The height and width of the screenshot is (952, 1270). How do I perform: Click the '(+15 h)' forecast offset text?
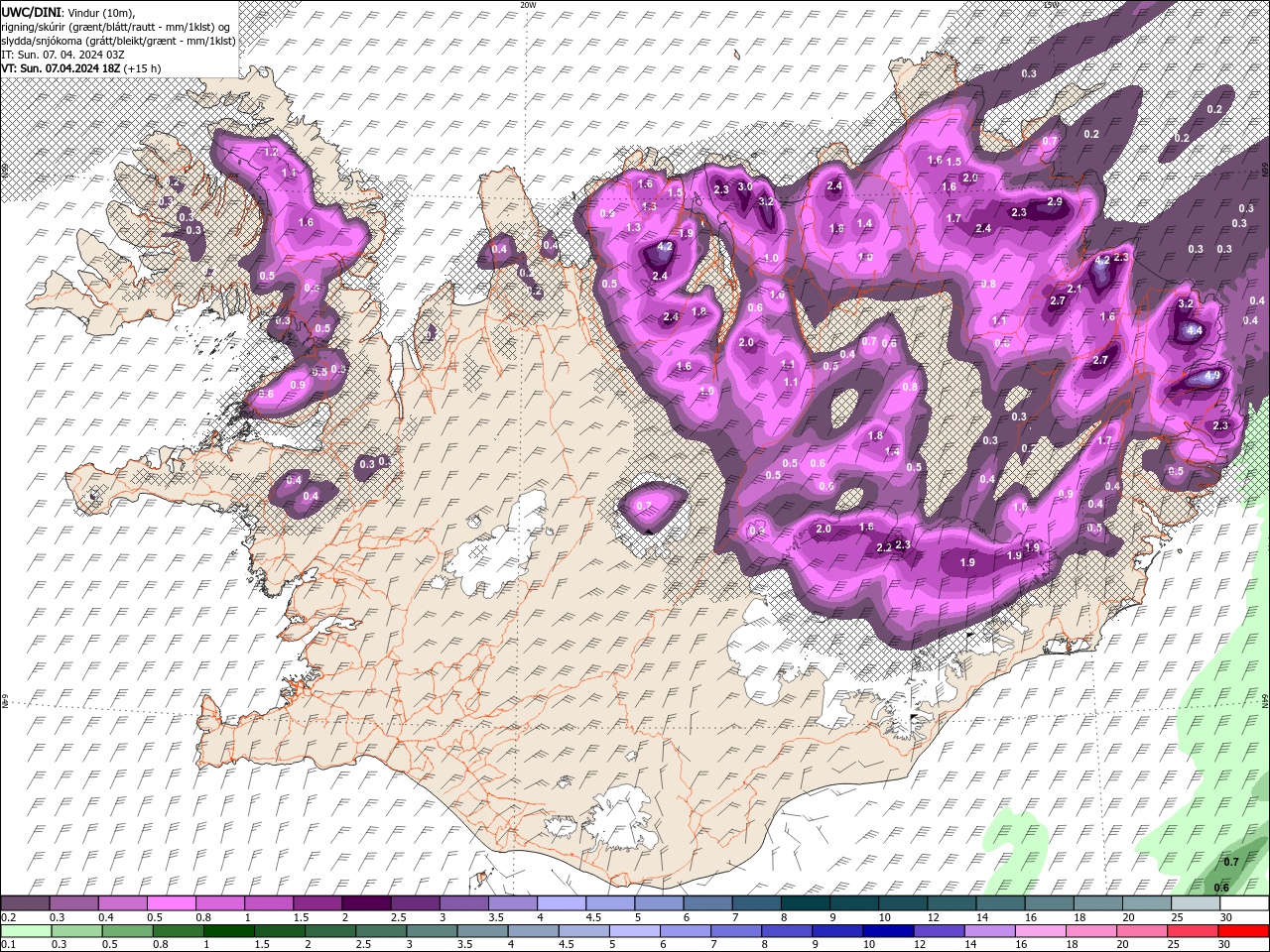143,68
